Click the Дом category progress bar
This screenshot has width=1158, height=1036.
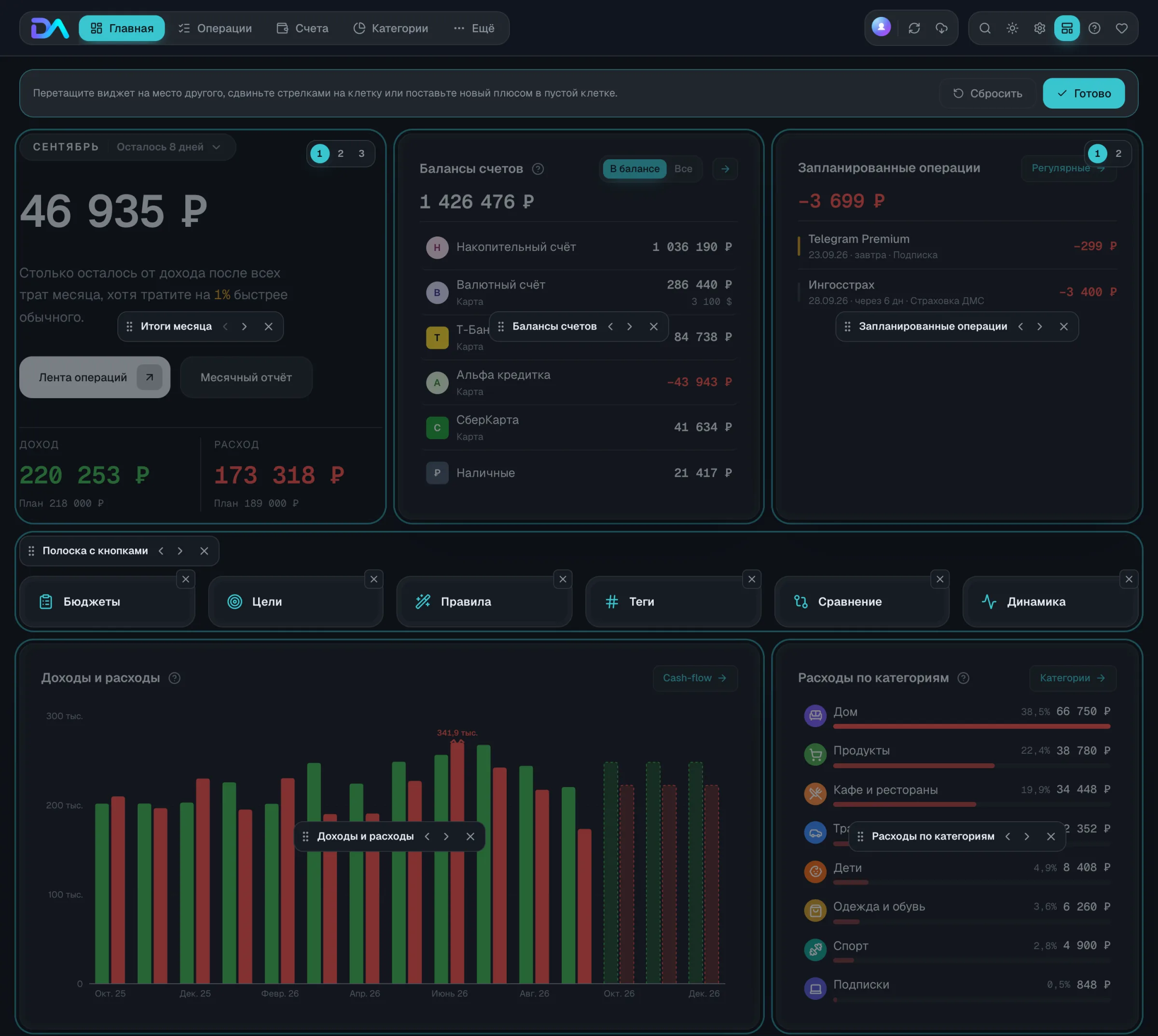tap(971, 726)
